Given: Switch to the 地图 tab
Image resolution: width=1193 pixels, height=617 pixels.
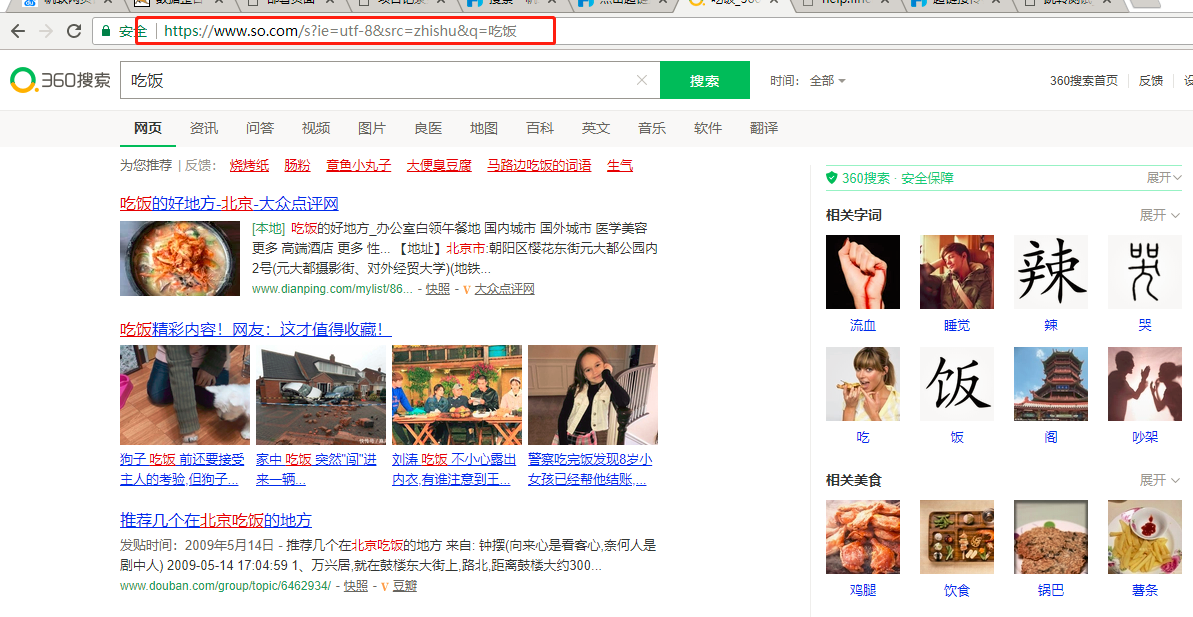Looking at the screenshot, I should [x=484, y=128].
